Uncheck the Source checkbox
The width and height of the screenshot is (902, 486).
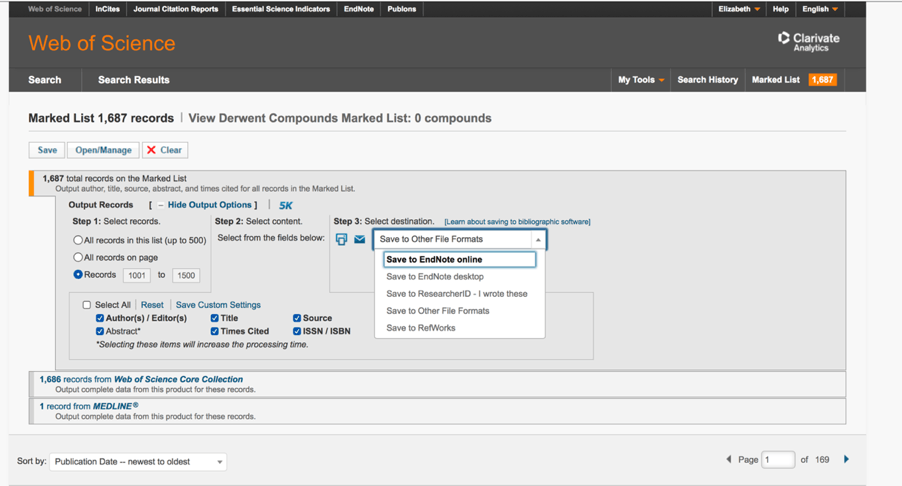coord(297,318)
